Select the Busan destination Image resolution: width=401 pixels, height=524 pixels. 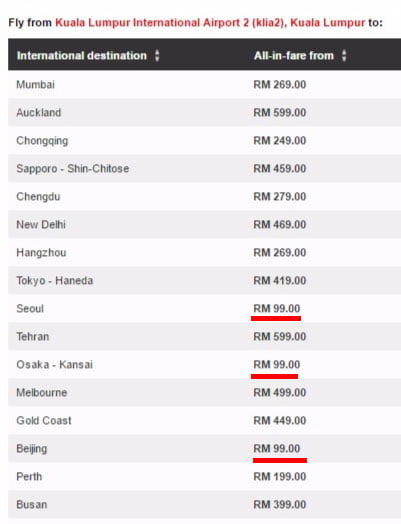pos(32,505)
